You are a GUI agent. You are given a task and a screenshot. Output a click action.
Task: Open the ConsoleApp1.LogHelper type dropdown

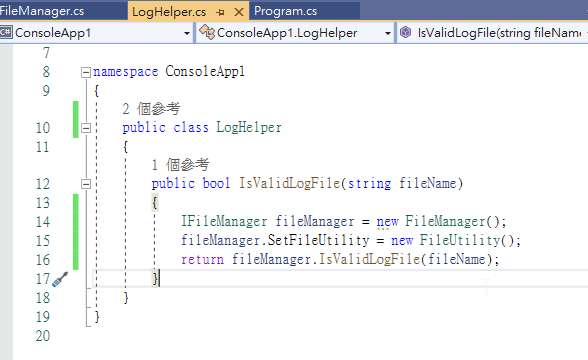pyautogui.click(x=388, y=33)
